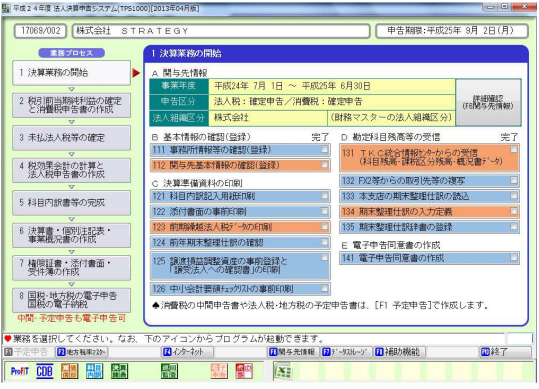This screenshot has width=539, height=389.
Task: Launch the Excel icon in bottom toolbar
Action: click(x=283, y=371)
